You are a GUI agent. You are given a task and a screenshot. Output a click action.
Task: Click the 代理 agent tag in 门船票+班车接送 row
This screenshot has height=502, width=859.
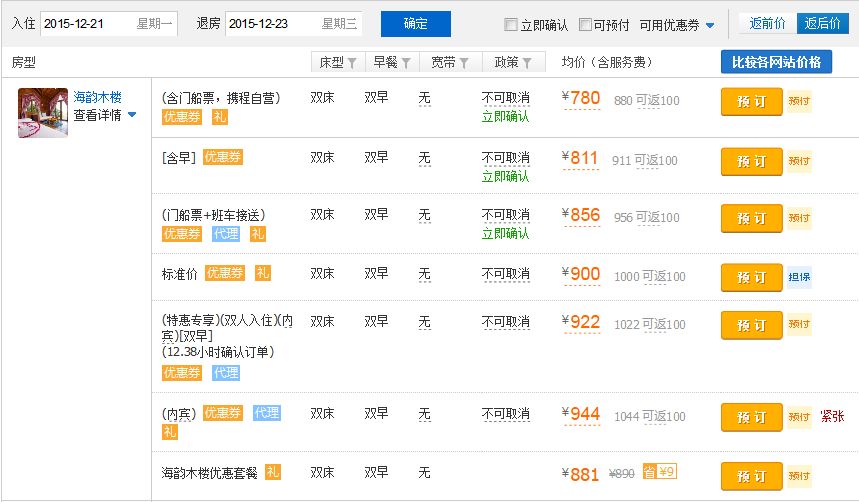pyautogui.click(x=226, y=233)
